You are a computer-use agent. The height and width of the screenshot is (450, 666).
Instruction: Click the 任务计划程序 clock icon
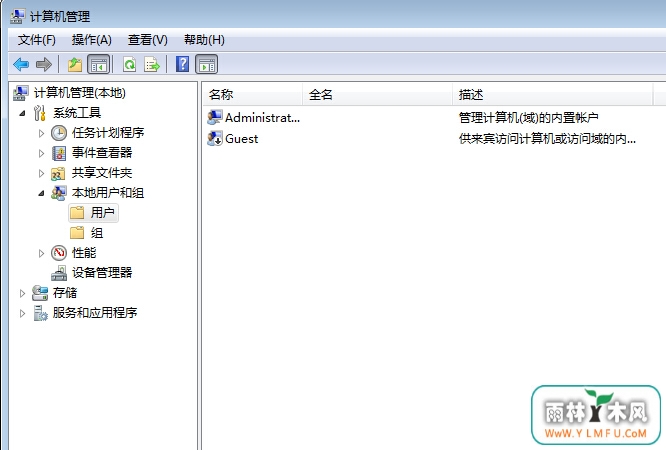[x=59, y=133]
